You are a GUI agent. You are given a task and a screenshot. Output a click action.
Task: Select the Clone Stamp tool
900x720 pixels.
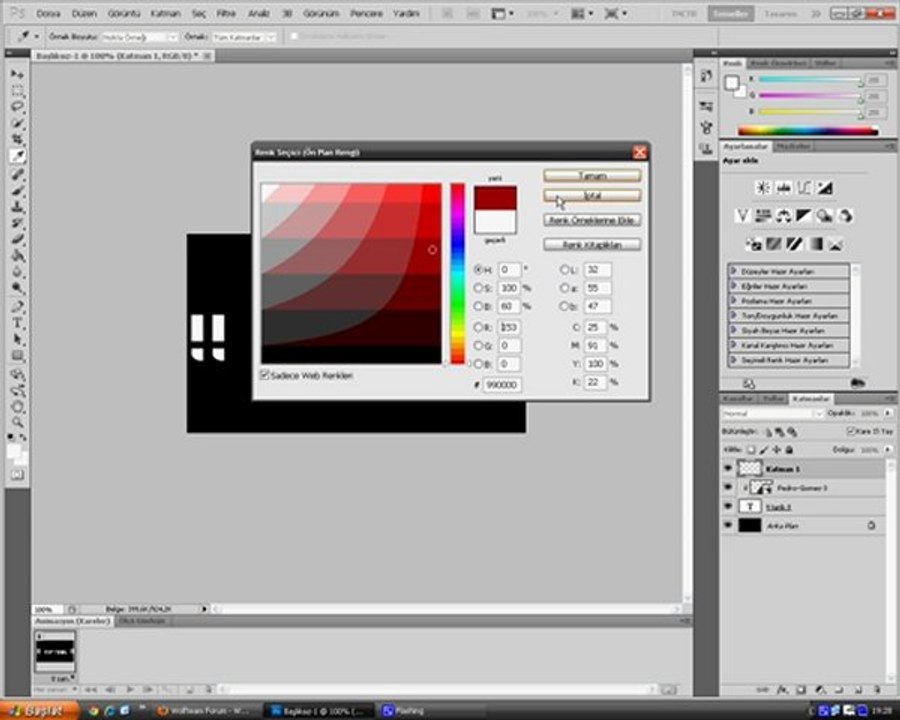click(x=17, y=206)
